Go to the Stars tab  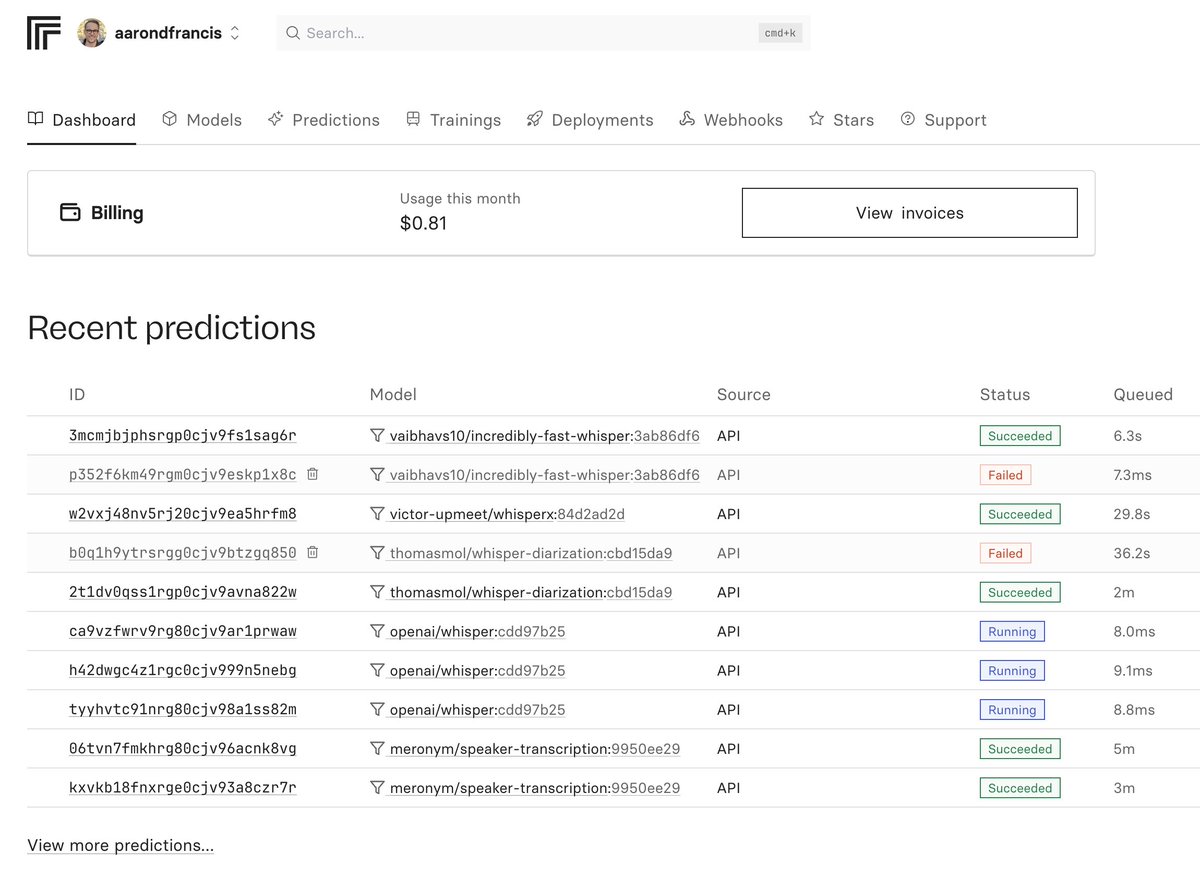tap(841, 120)
